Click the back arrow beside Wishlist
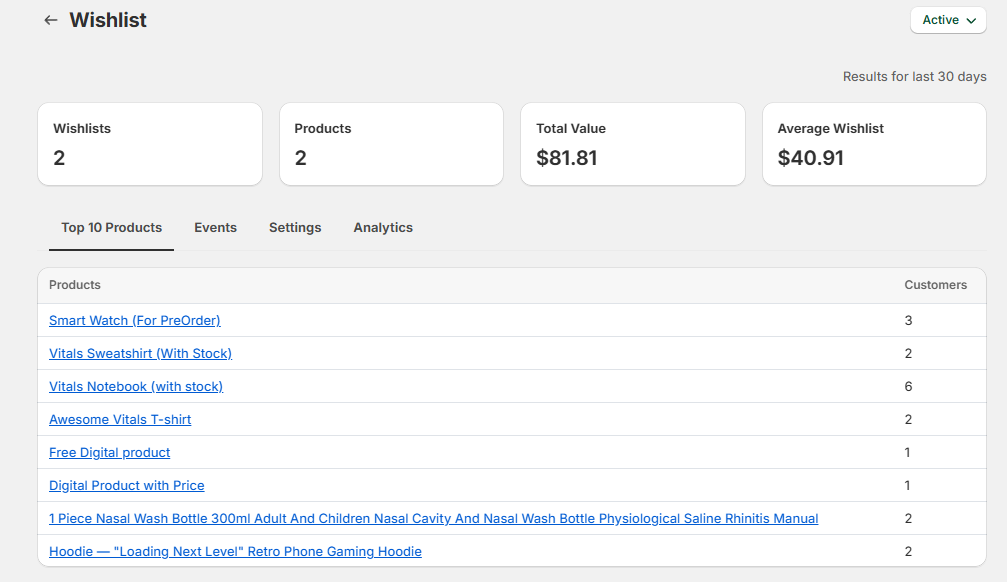The height and width of the screenshot is (582, 1007). click(51, 20)
